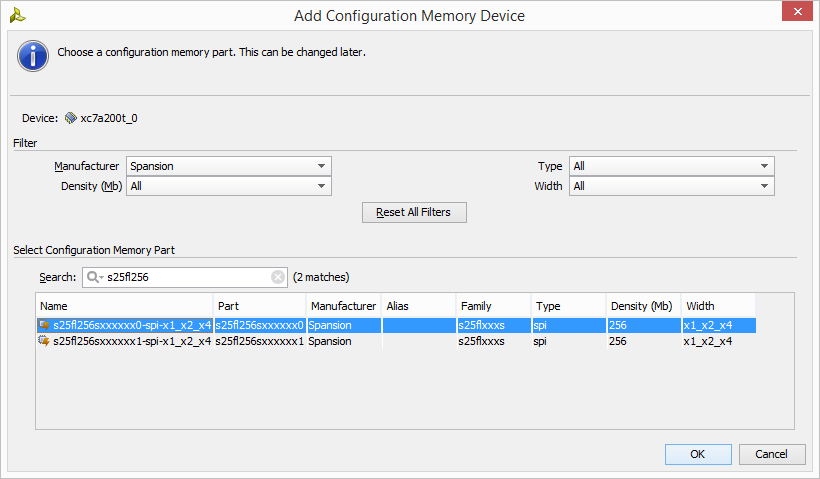Select row s25fl256sxxxxxx0-spi-x1_x2_x4
Image resolution: width=820 pixels, height=479 pixels.
coord(396,325)
